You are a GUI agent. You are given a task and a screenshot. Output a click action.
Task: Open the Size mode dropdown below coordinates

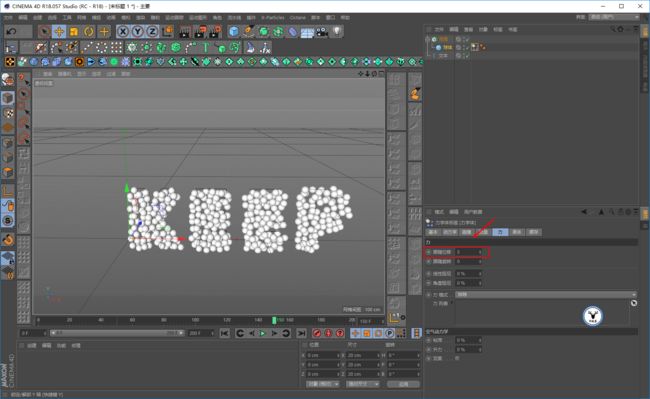[363, 384]
